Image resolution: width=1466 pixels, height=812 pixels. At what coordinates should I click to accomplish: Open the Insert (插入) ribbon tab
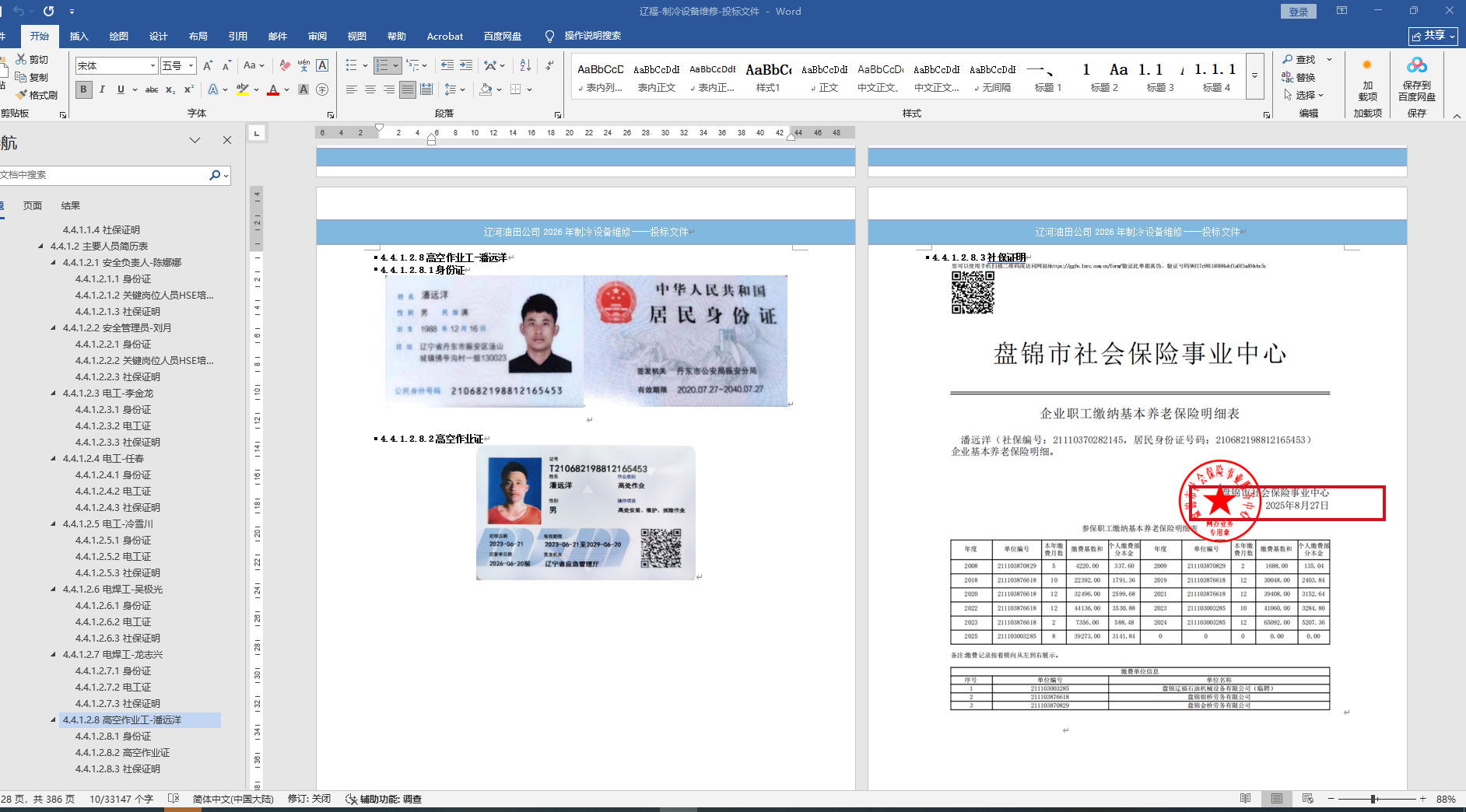pyautogui.click(x=79, y=36)
